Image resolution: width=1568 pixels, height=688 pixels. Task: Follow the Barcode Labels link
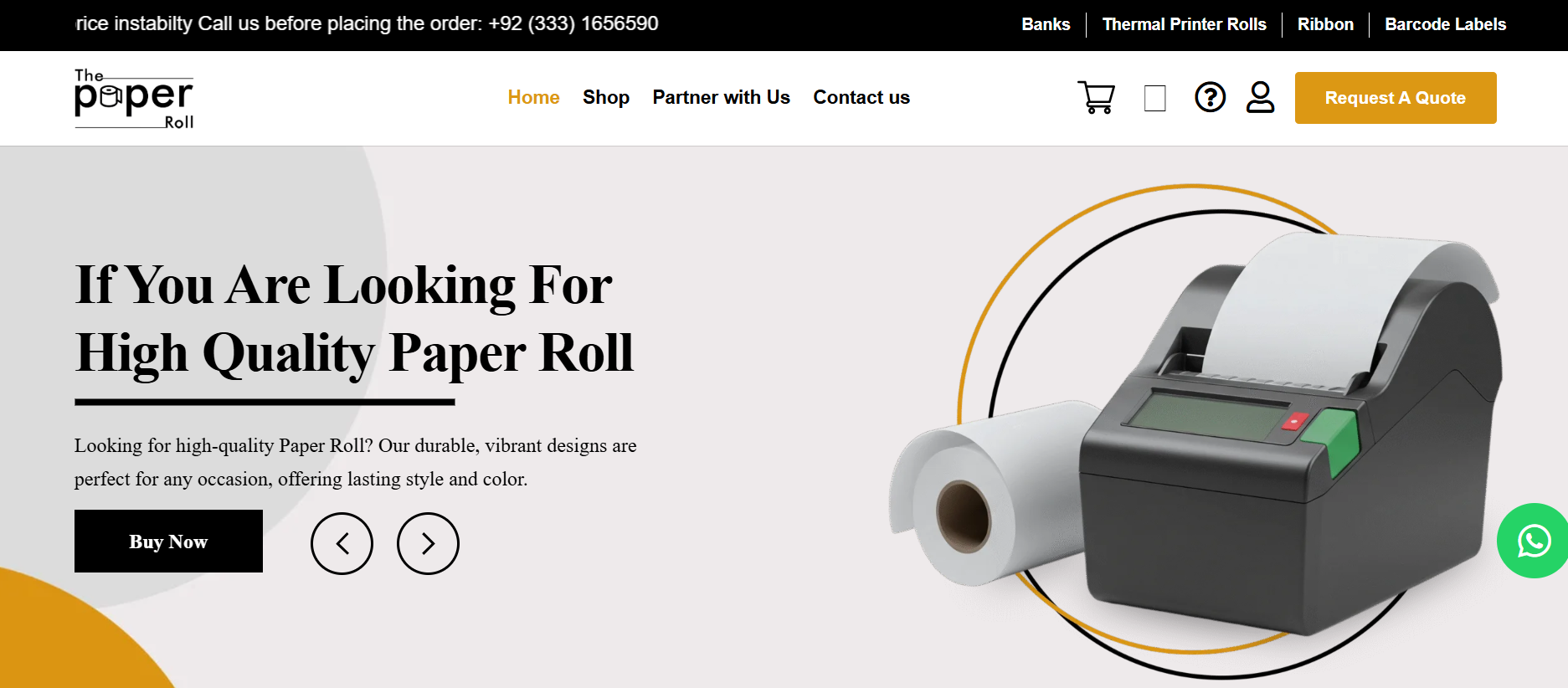point(1445,24)
